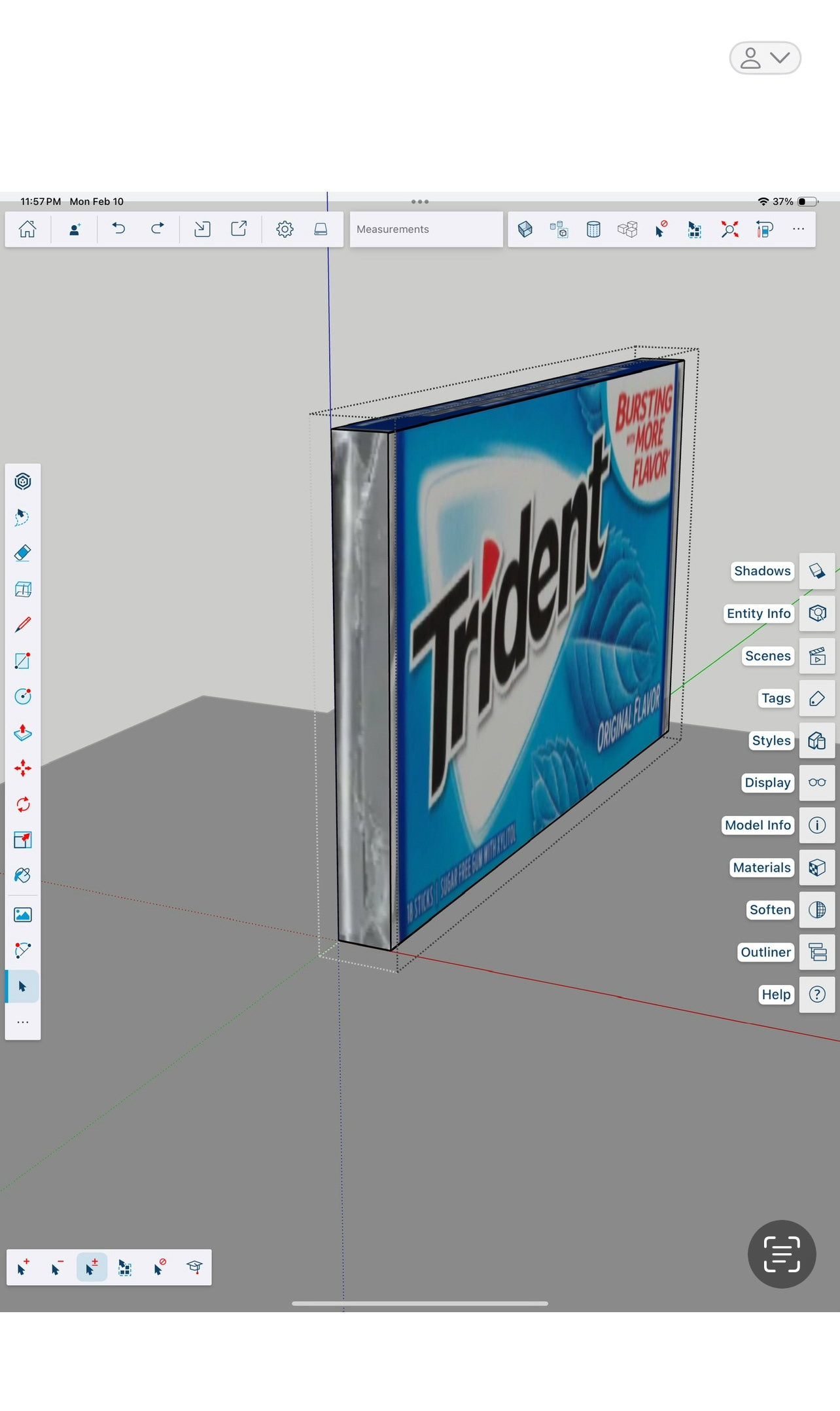The image size is (840, 1411).
Task: Open the Outliner label
Action: [765, 952]
